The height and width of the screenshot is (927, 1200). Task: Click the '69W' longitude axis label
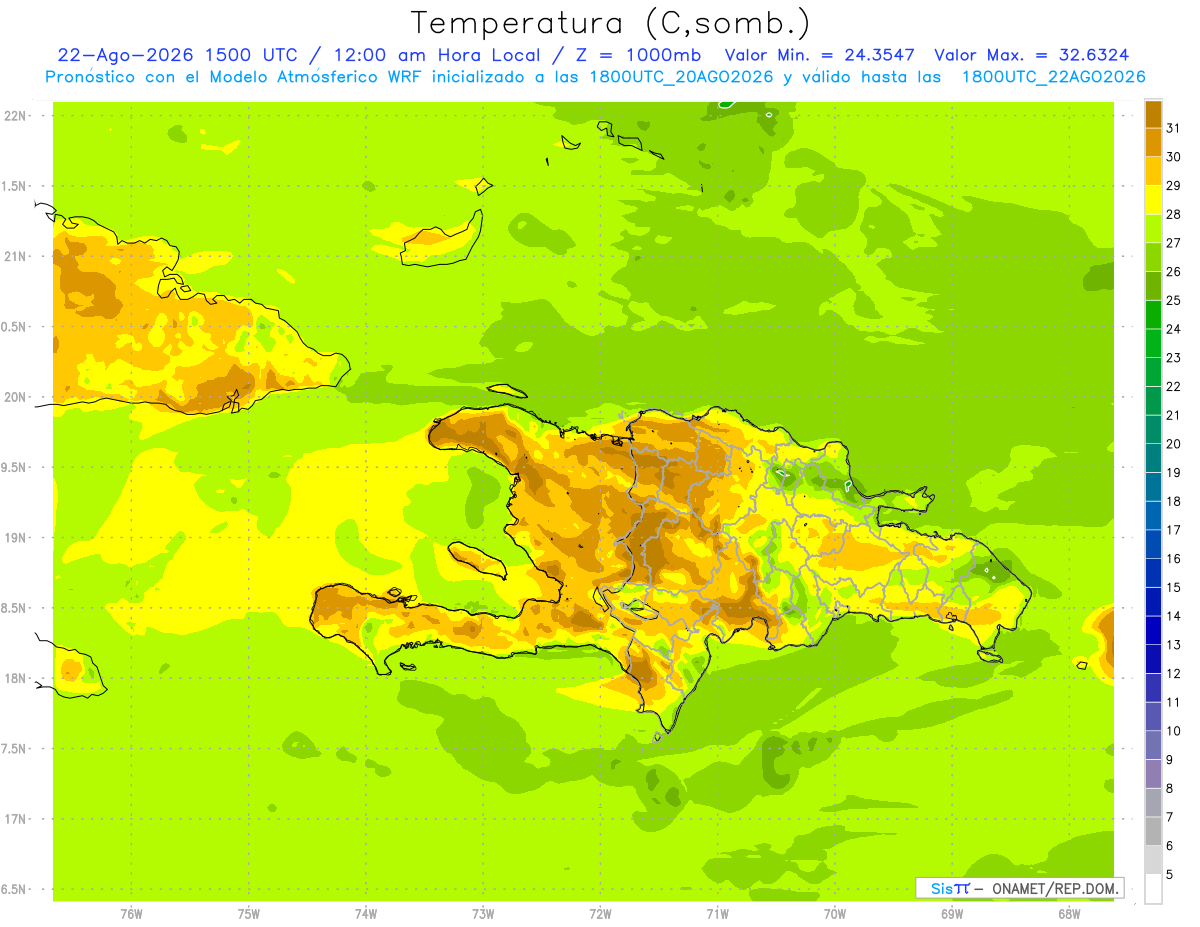point(951,914)
